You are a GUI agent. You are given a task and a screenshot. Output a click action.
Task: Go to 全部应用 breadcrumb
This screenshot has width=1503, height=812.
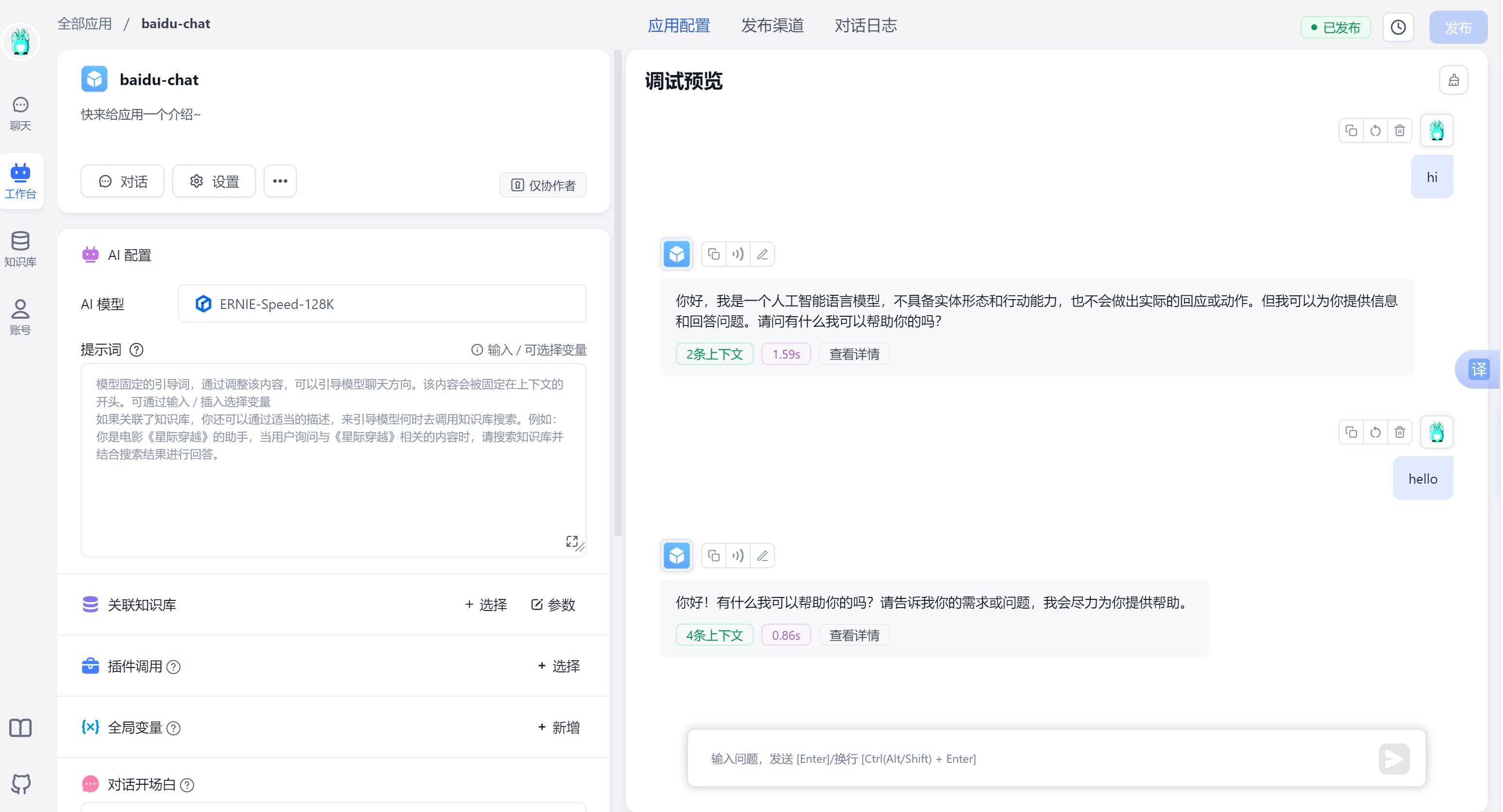[x=85, y=24]
